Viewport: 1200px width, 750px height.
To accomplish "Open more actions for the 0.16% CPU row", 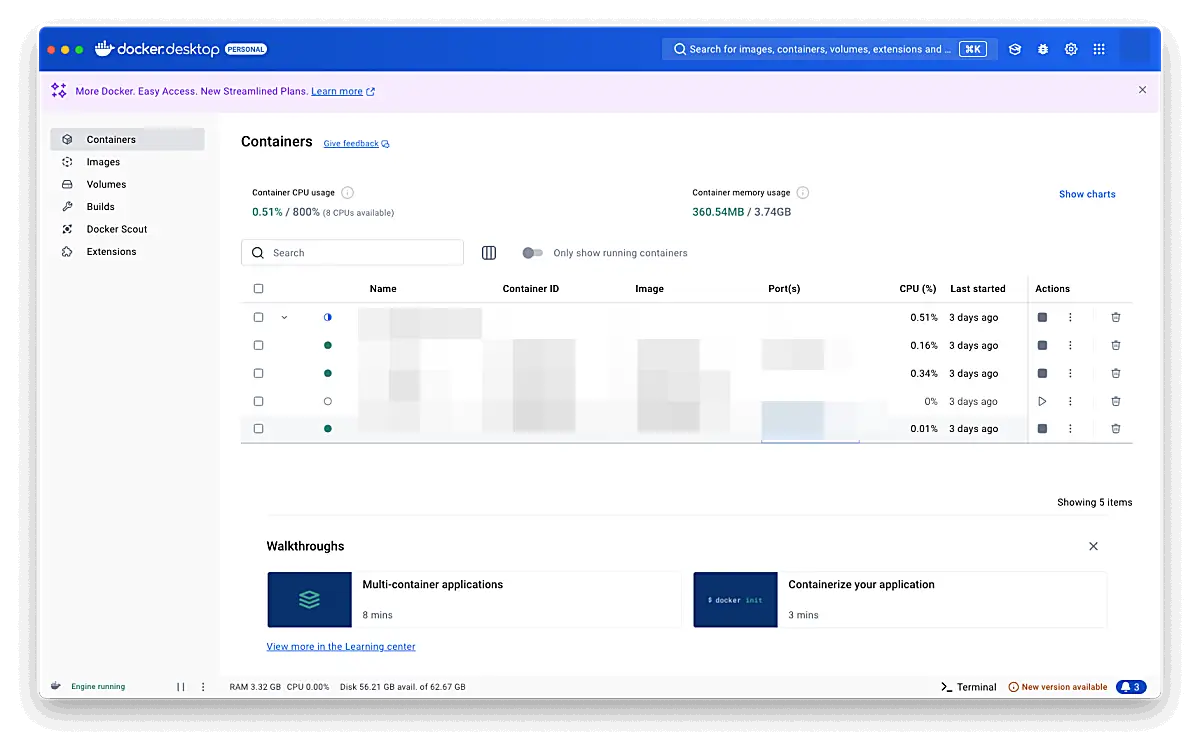I will [x=1070, y=345].
